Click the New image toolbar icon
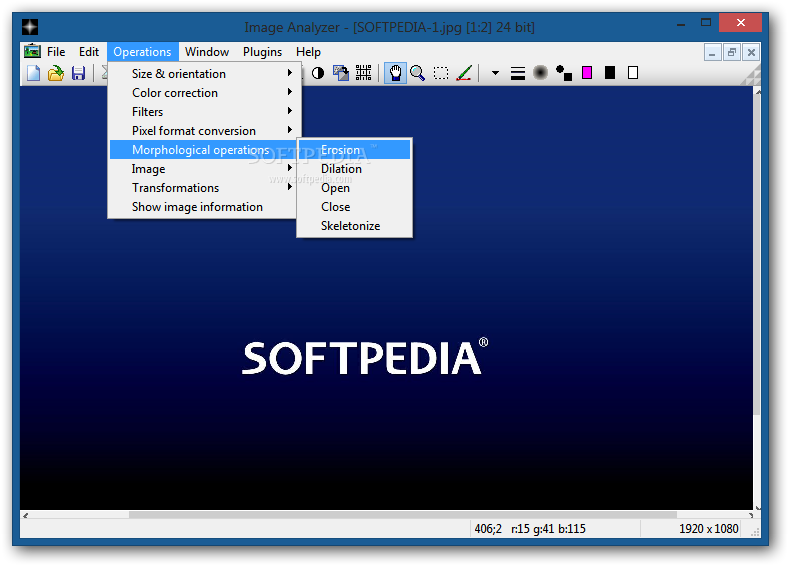 (33, 73)
